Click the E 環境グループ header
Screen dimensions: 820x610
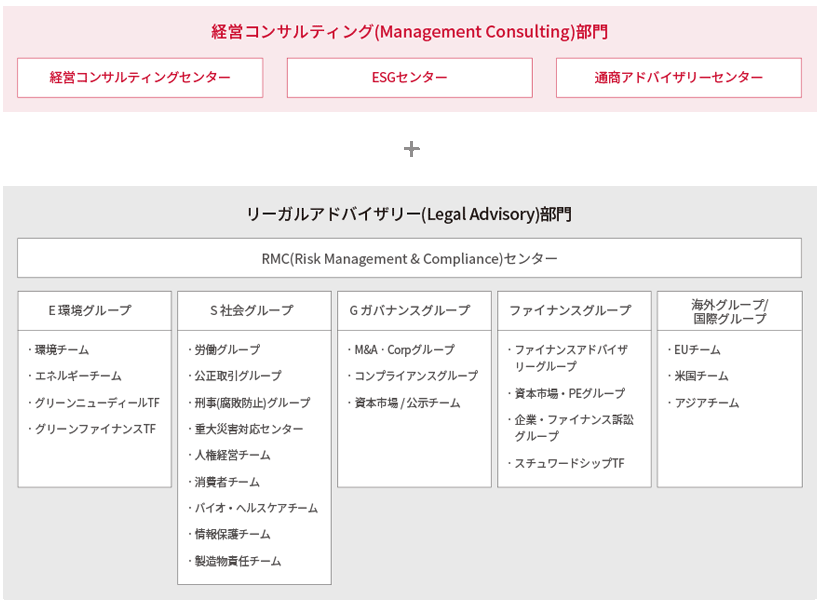pyautogui.click(x=95, y=311)
